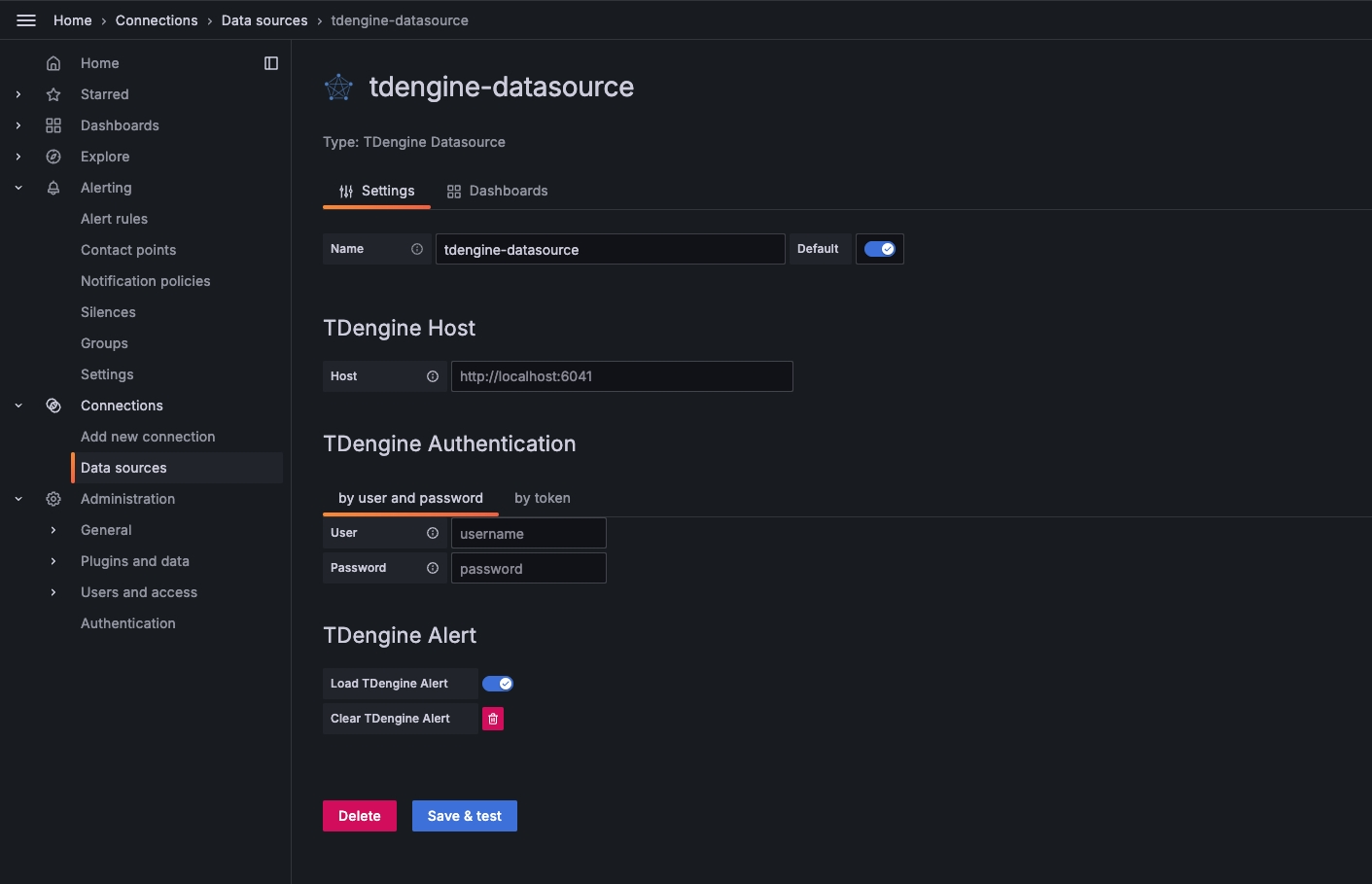The image size is (1372, 884).
Task: Click the Connections icon in sidebar
Action: [x=53, y=406]
